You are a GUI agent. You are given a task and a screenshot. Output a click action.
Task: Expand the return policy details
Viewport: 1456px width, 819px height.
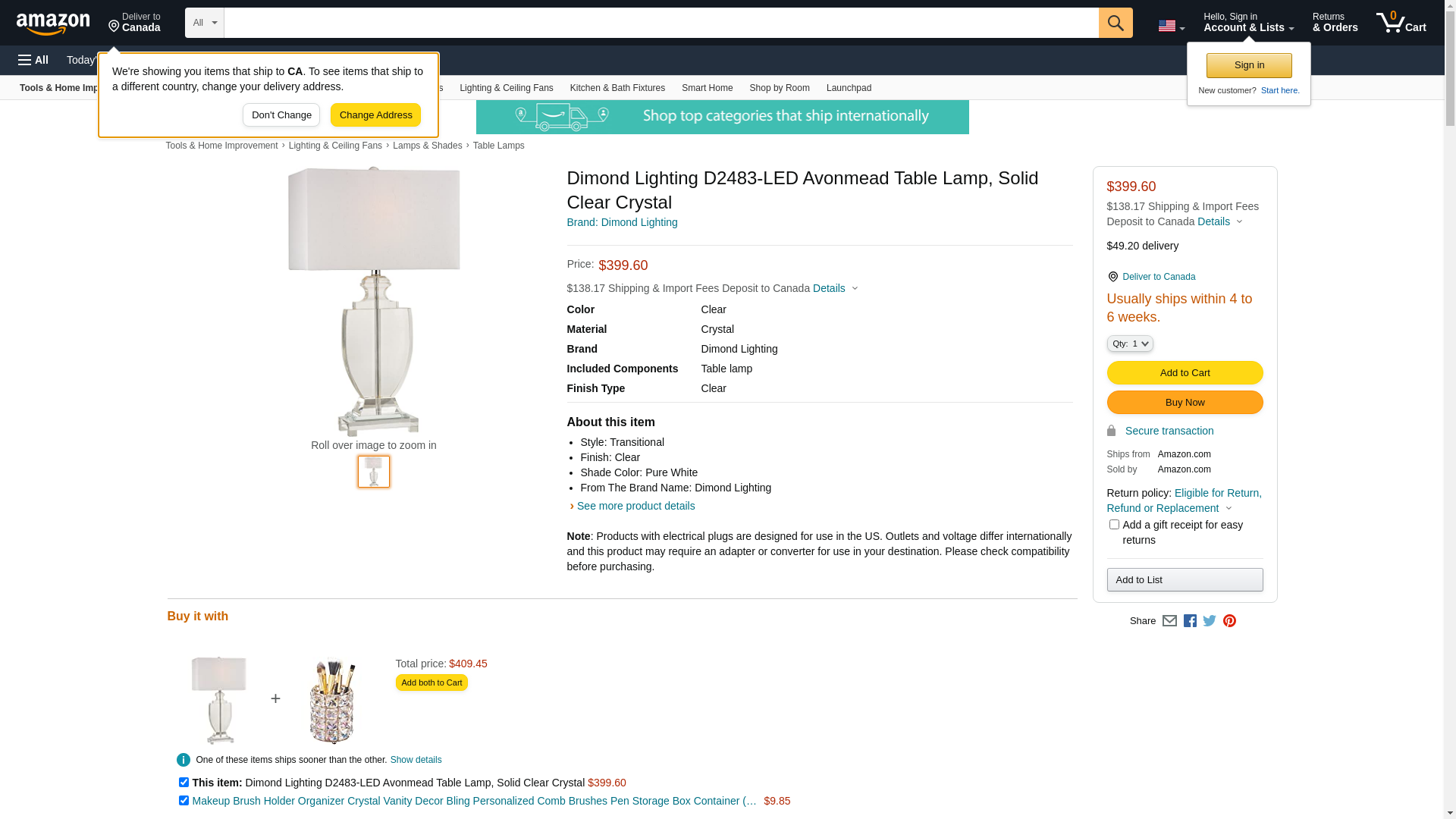pos(1228,508)
